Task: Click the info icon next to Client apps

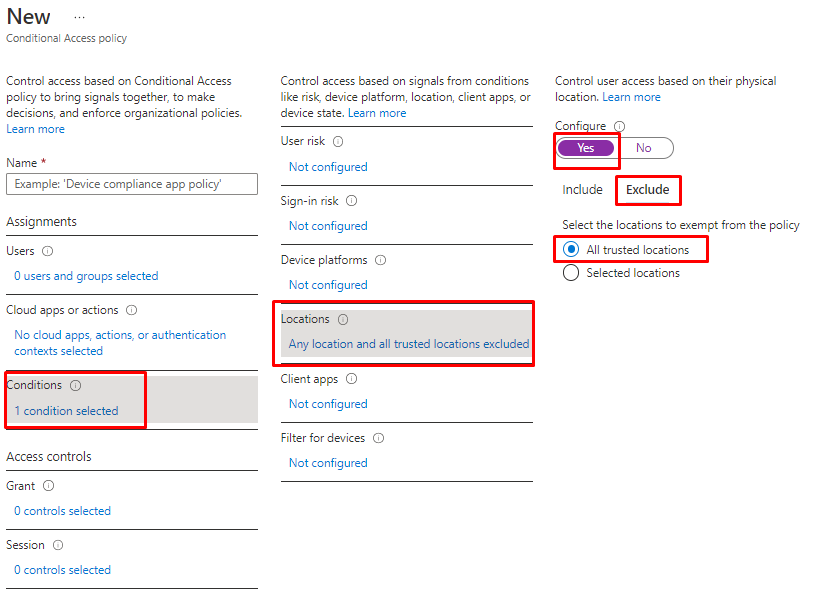Action: (x=351, y=379)
